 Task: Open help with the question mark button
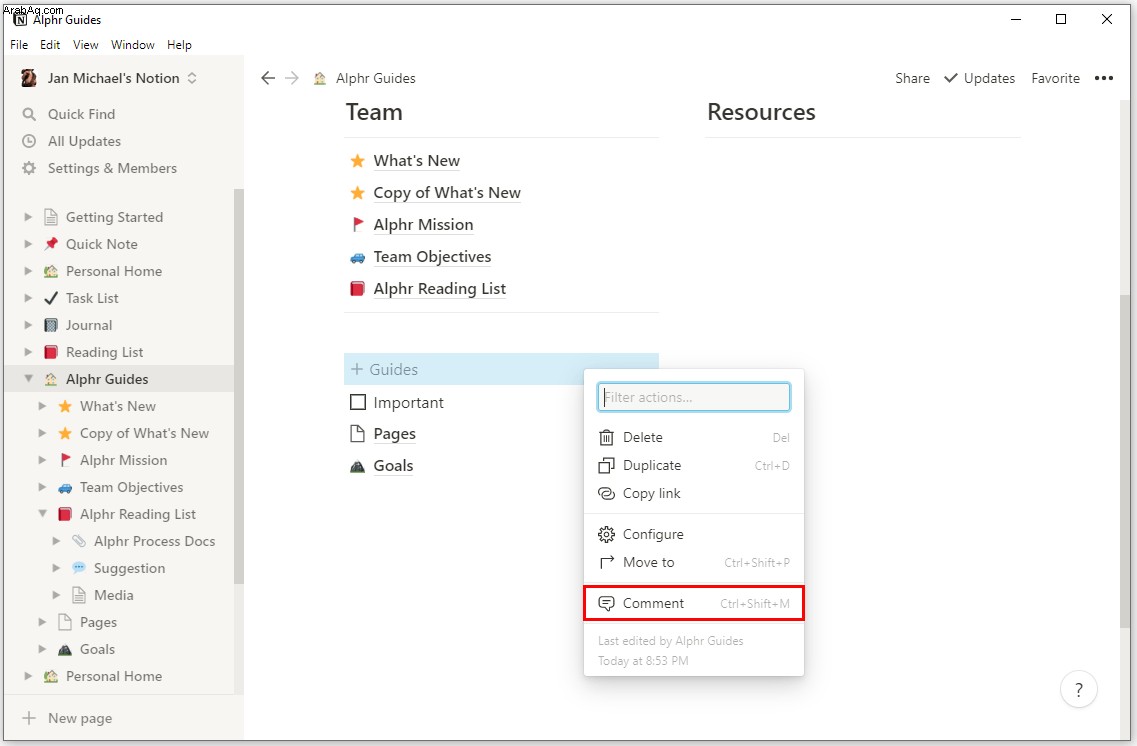1079,689
